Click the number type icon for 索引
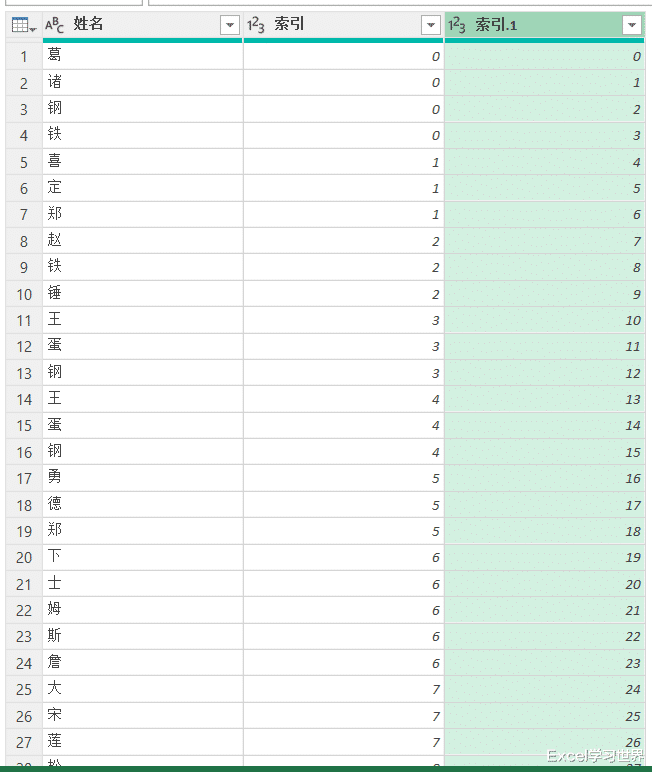Screen dimensions: 652x772 [256, 25]
